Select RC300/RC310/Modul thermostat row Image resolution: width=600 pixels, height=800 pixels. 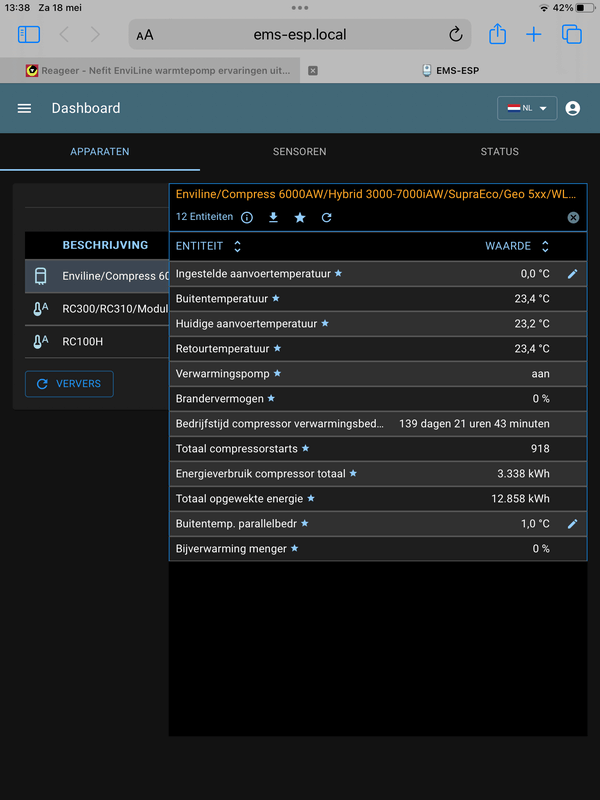pyautogui.click(x=97, y=309)
